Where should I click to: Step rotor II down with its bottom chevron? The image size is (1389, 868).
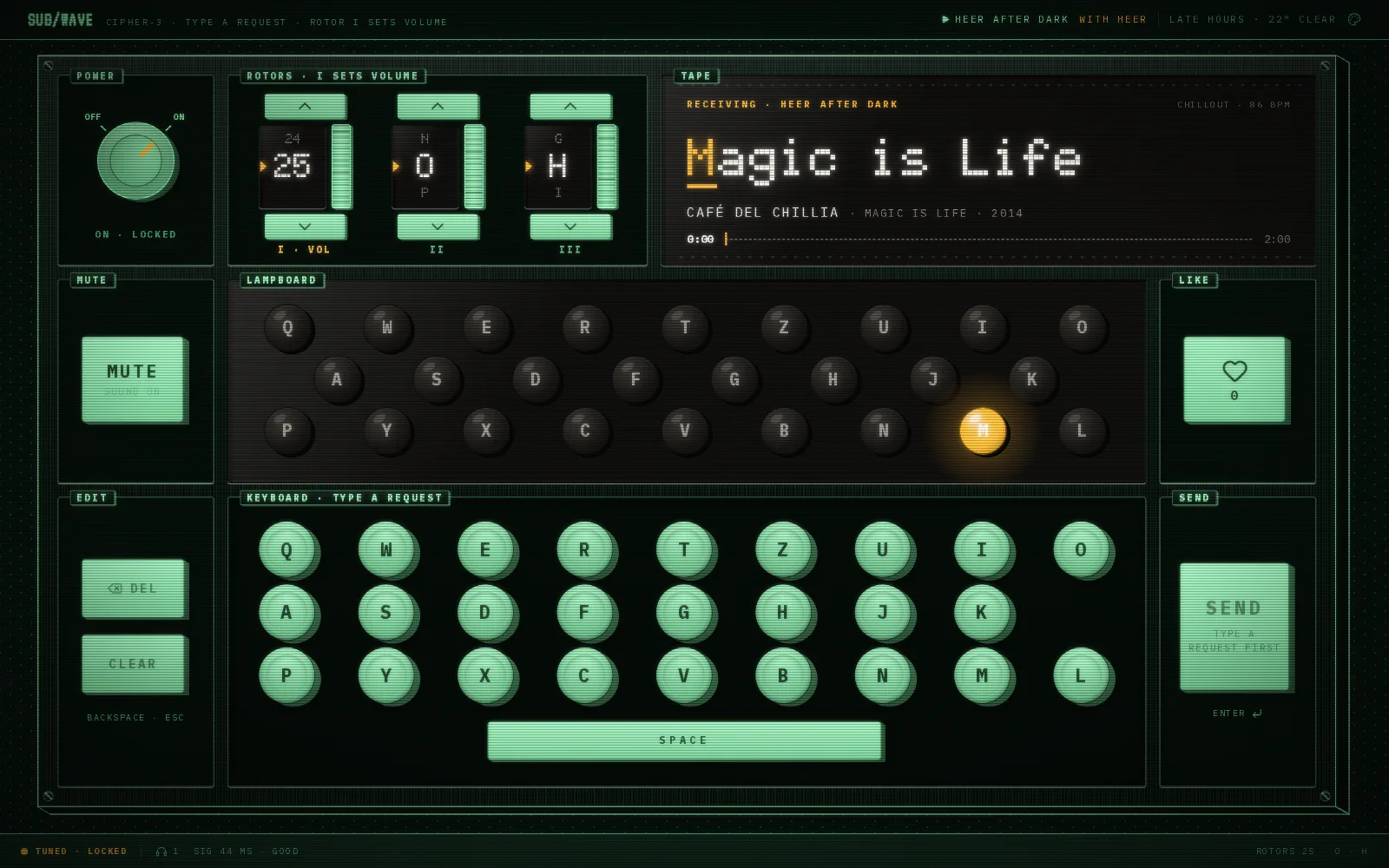tap(438, 227)
